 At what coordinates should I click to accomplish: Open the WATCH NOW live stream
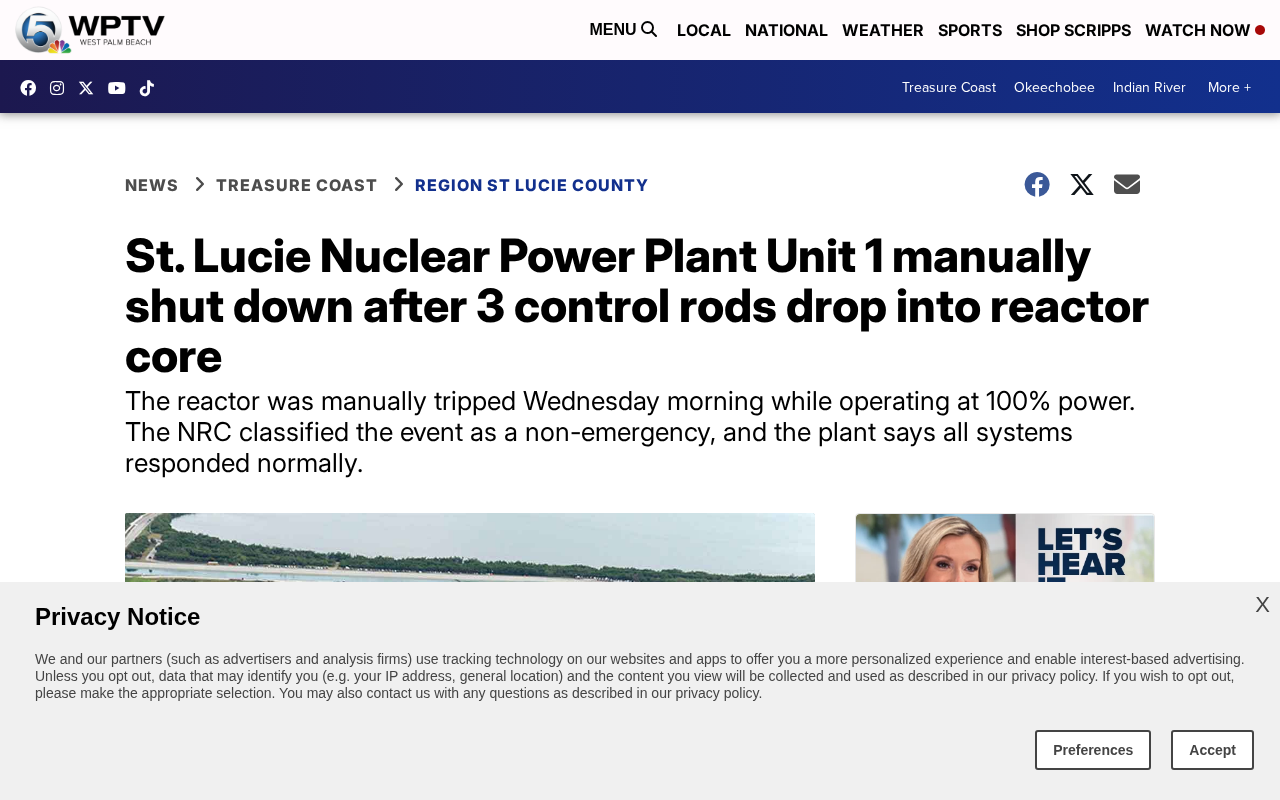point(1205,30)
